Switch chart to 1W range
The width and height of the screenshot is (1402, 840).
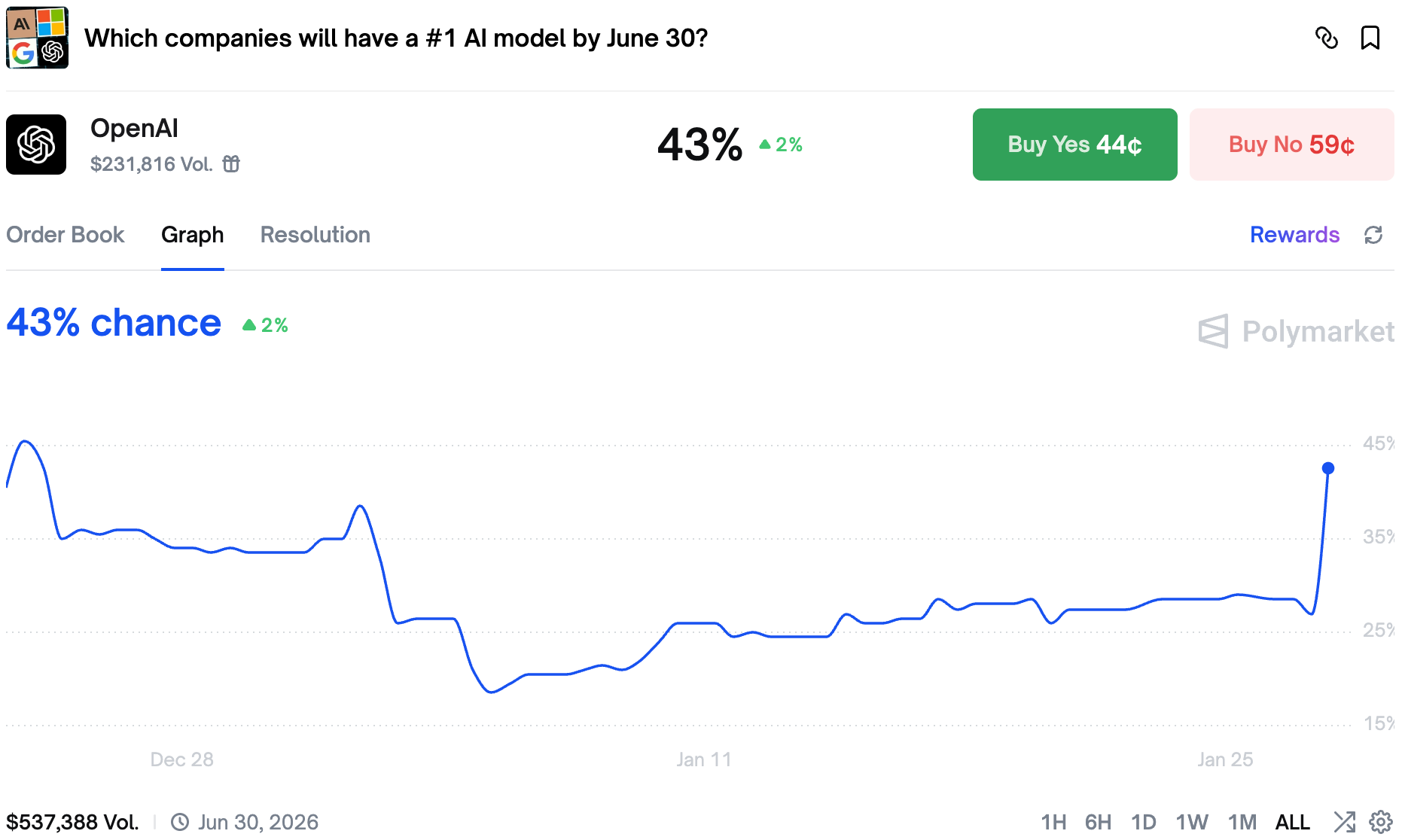(1192, 822)
